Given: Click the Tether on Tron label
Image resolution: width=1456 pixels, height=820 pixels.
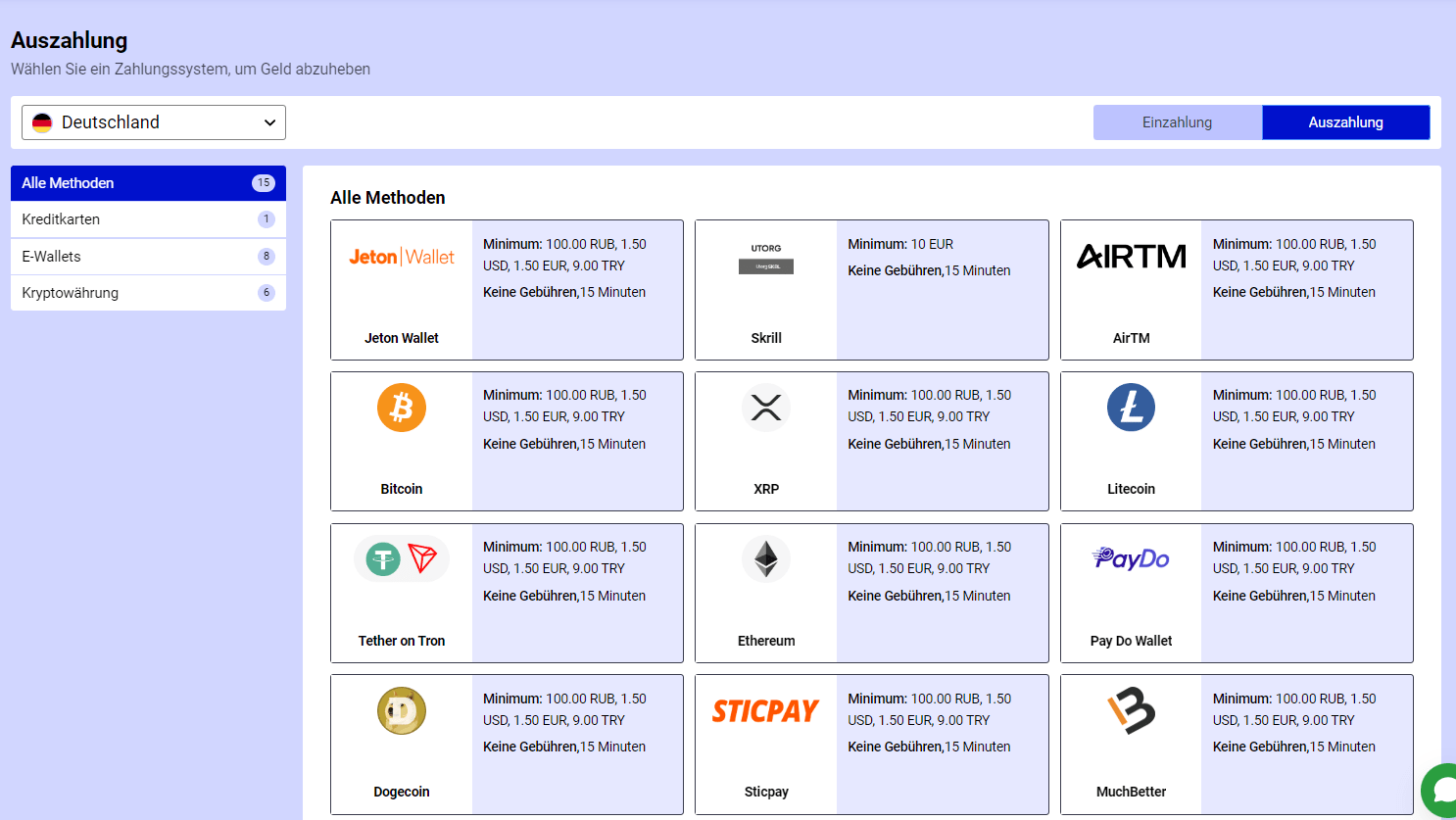Looking at the screenshot, I should (x=402, y=641).
